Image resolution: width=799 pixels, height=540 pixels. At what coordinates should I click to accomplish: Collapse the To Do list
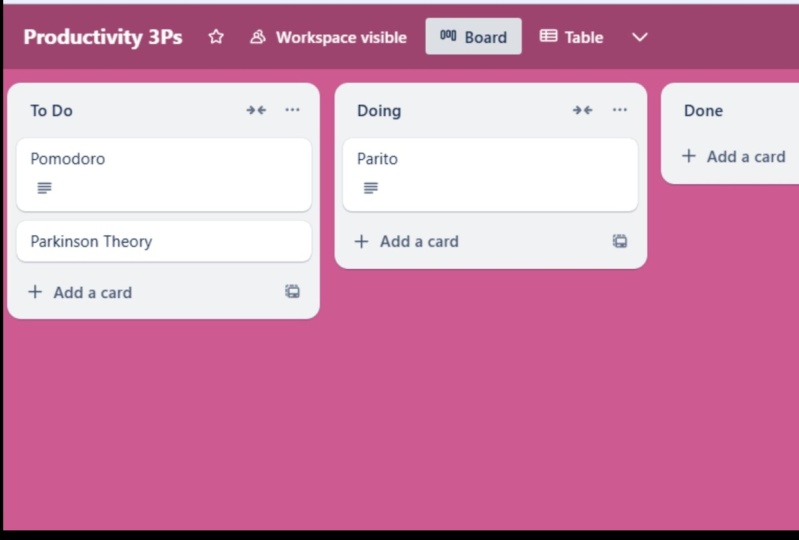point(256,110)
